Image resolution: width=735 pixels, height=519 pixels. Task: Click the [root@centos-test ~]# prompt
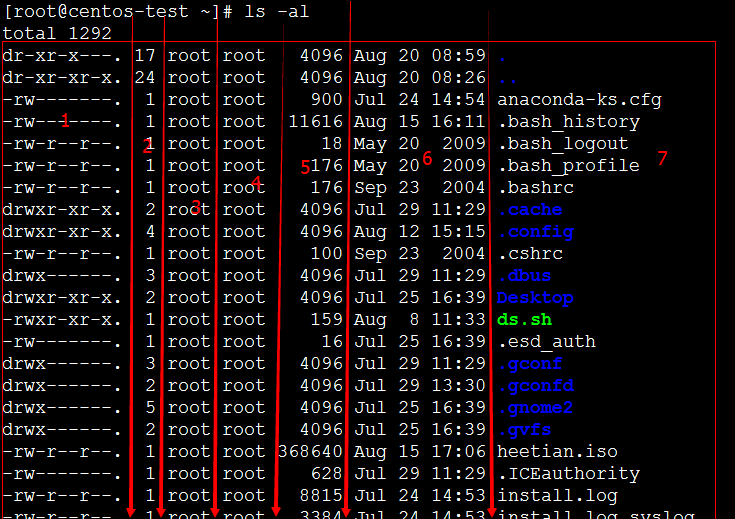118,12
